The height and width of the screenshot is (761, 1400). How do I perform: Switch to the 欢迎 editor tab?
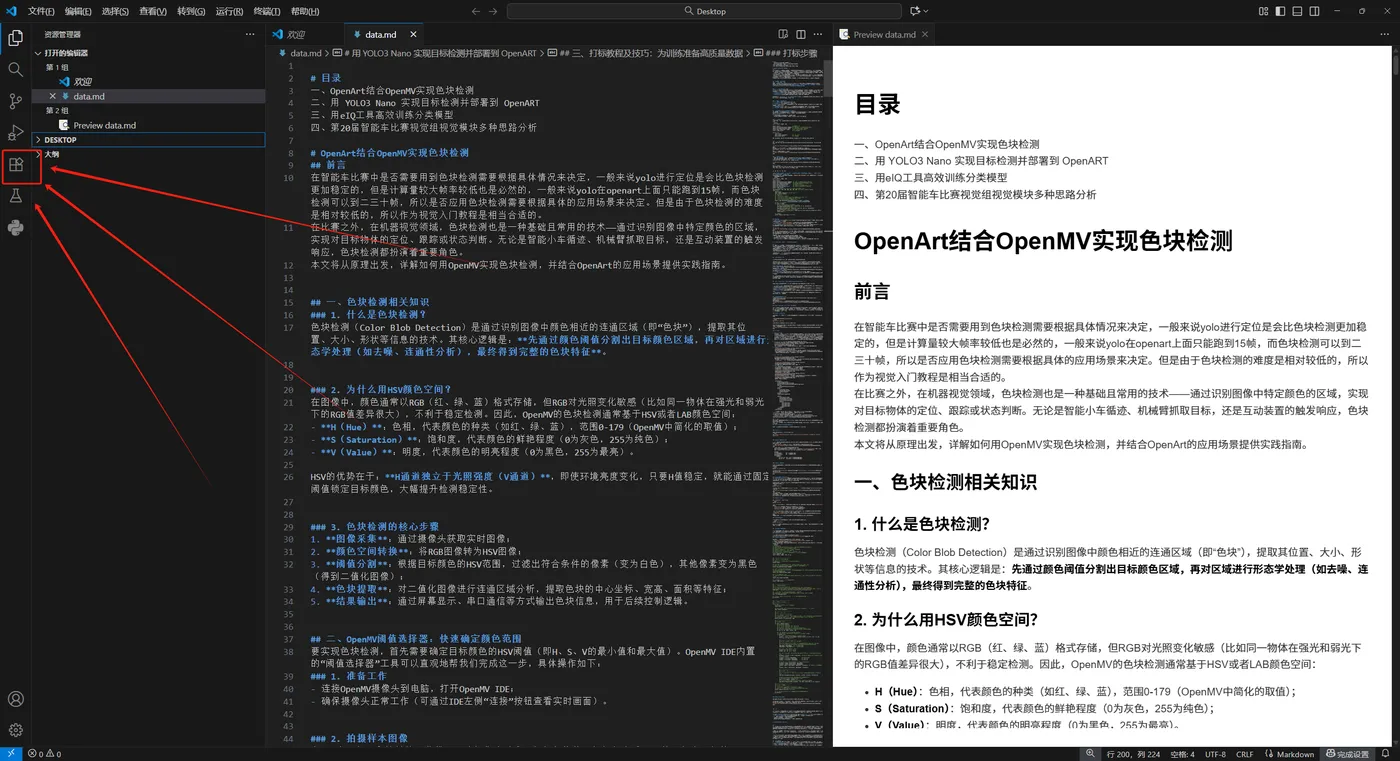pos(304,34)
